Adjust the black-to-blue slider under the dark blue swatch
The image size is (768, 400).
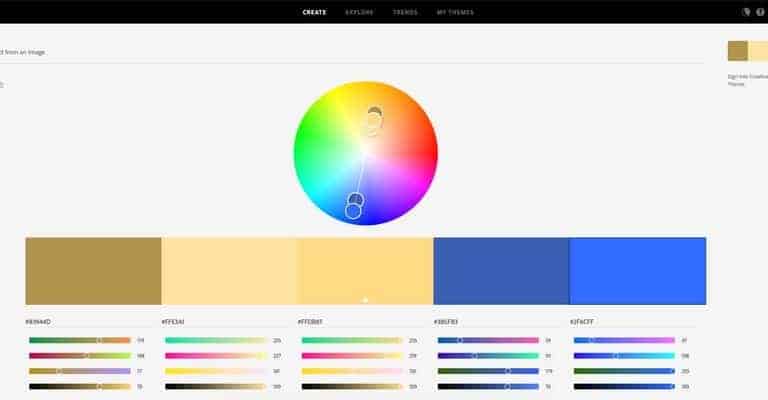488,387
